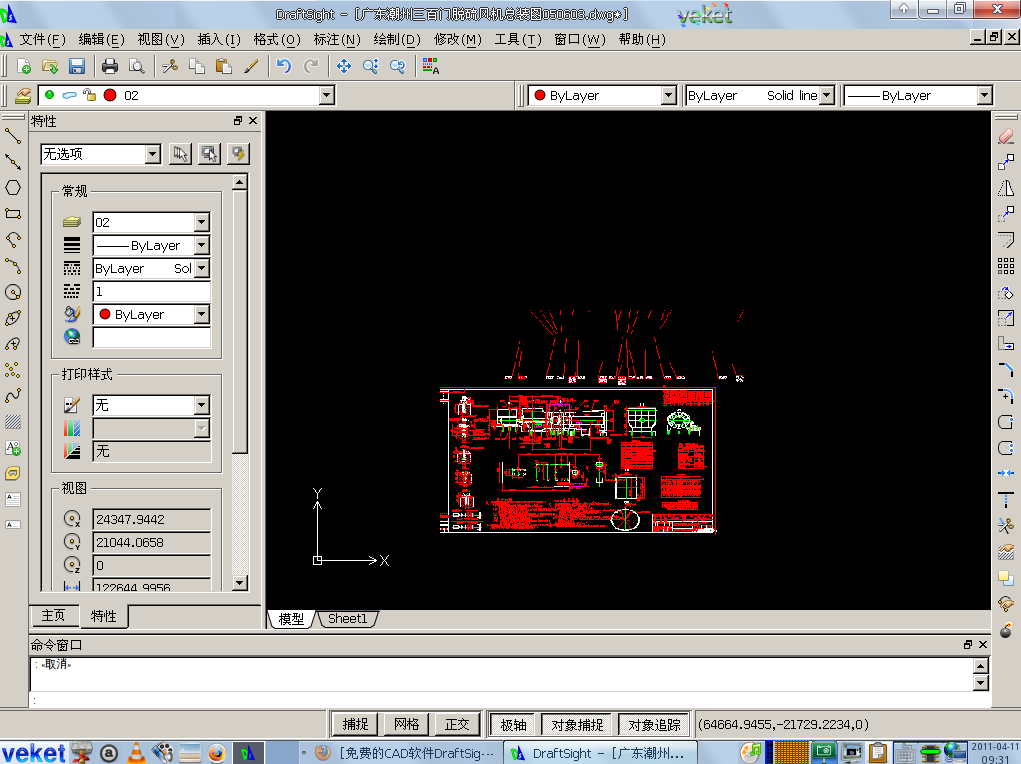The image size is (1021, 764).
Task: Switch to the Sheet1 tab
Action: click(348, 619)
